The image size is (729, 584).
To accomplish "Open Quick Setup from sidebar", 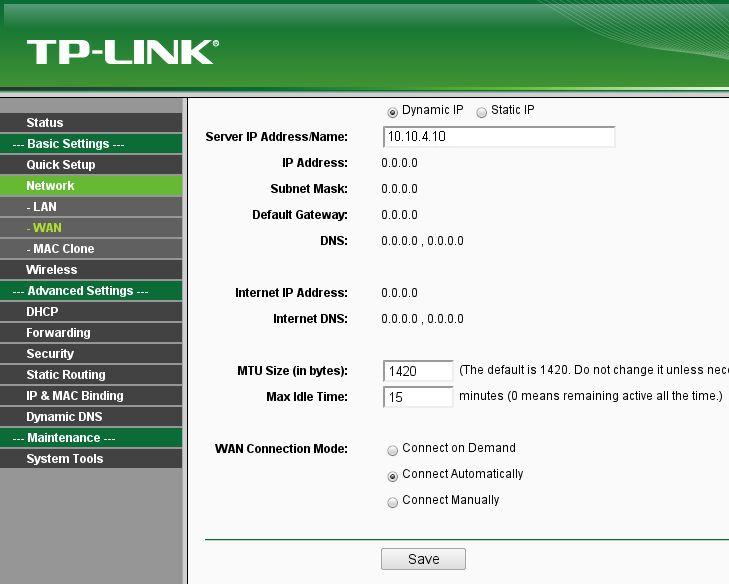I will tap(91, 165).
